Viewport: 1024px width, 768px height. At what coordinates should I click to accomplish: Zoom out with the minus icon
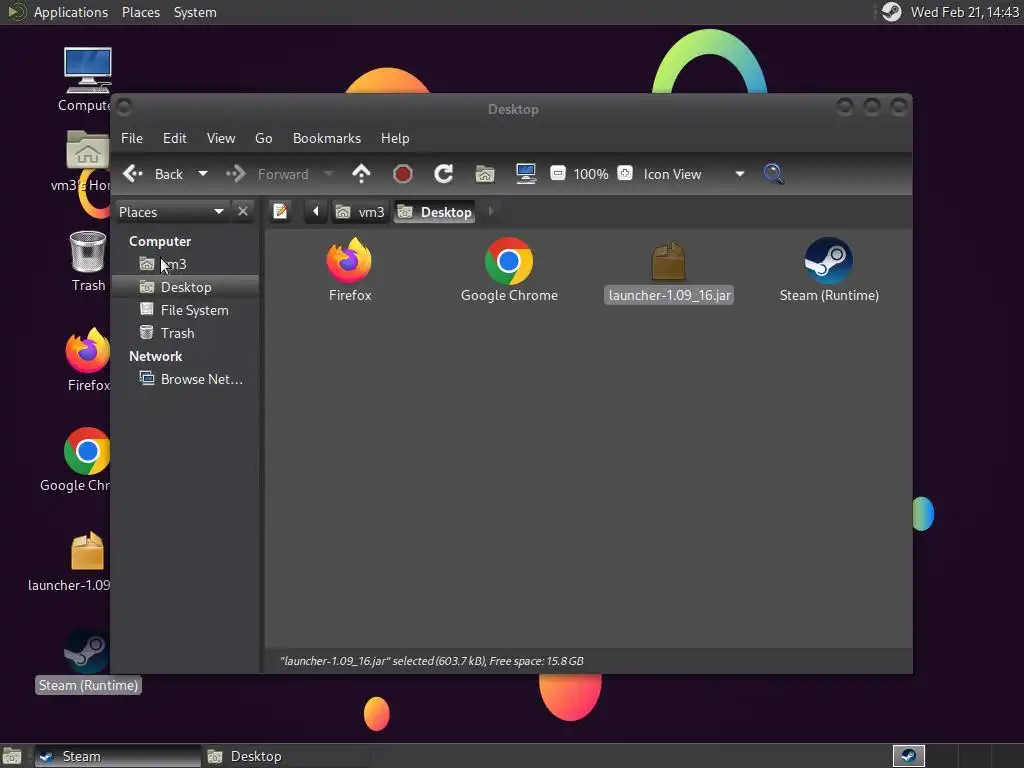[x=557, y=173]
